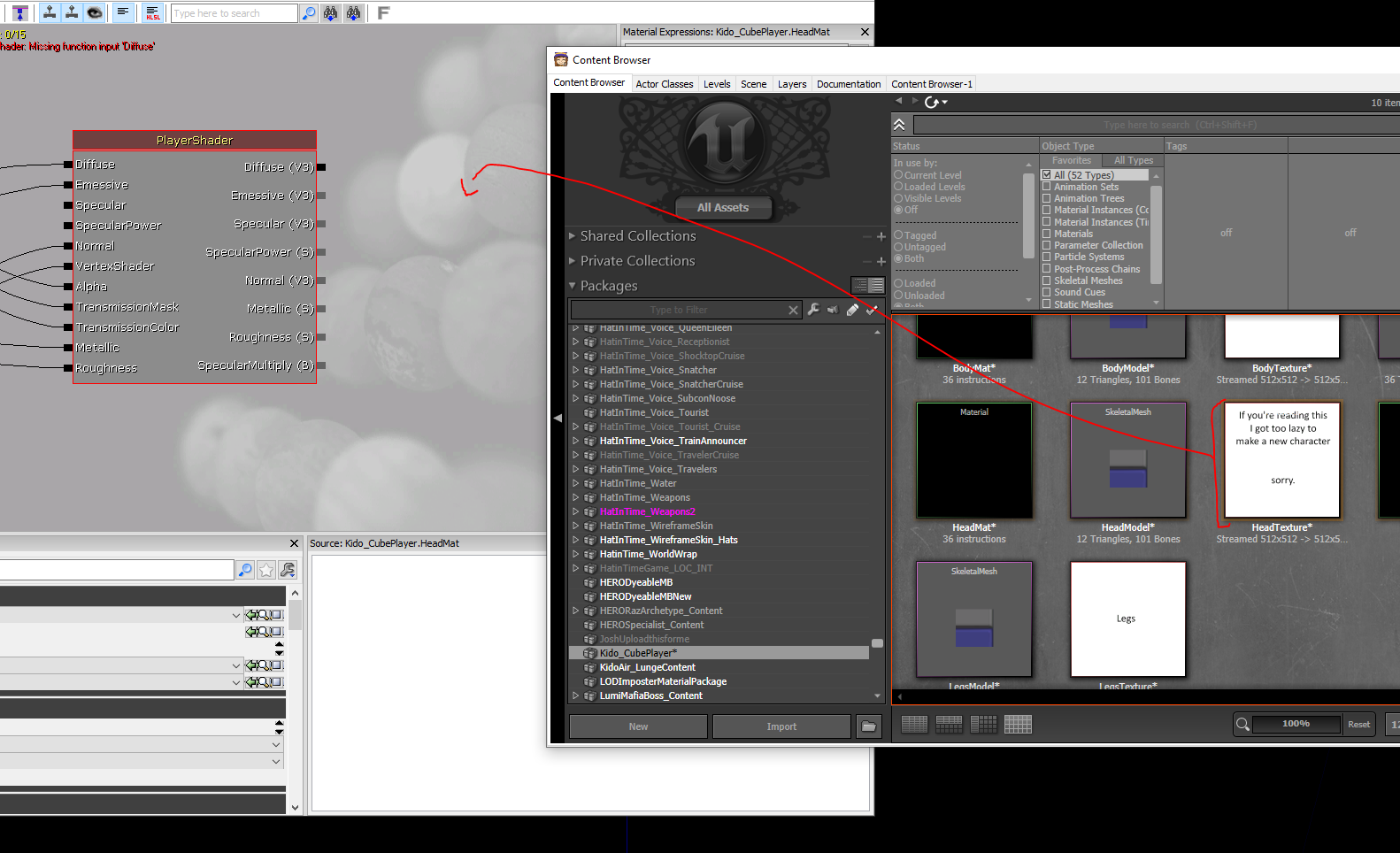The image size is (1400, 853).
Task: Click the pencil icon in Packages filter bar
Action: [852, 309]
